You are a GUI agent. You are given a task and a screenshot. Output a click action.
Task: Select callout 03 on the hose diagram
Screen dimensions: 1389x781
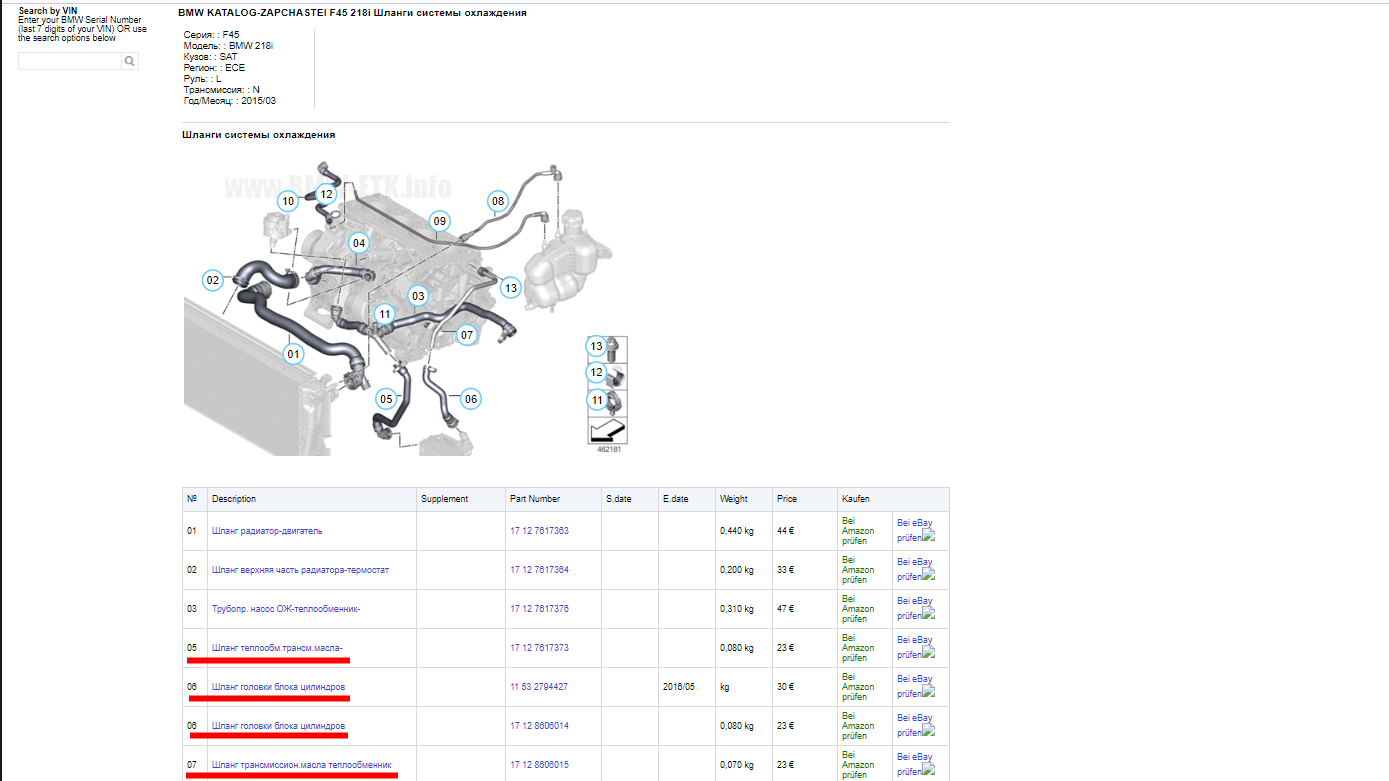pos(418,295)
